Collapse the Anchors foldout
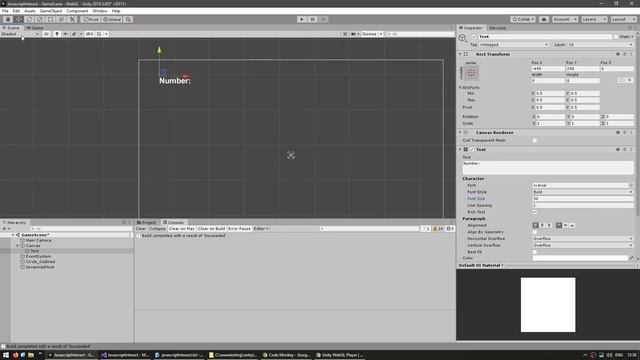 coord(460,87)
